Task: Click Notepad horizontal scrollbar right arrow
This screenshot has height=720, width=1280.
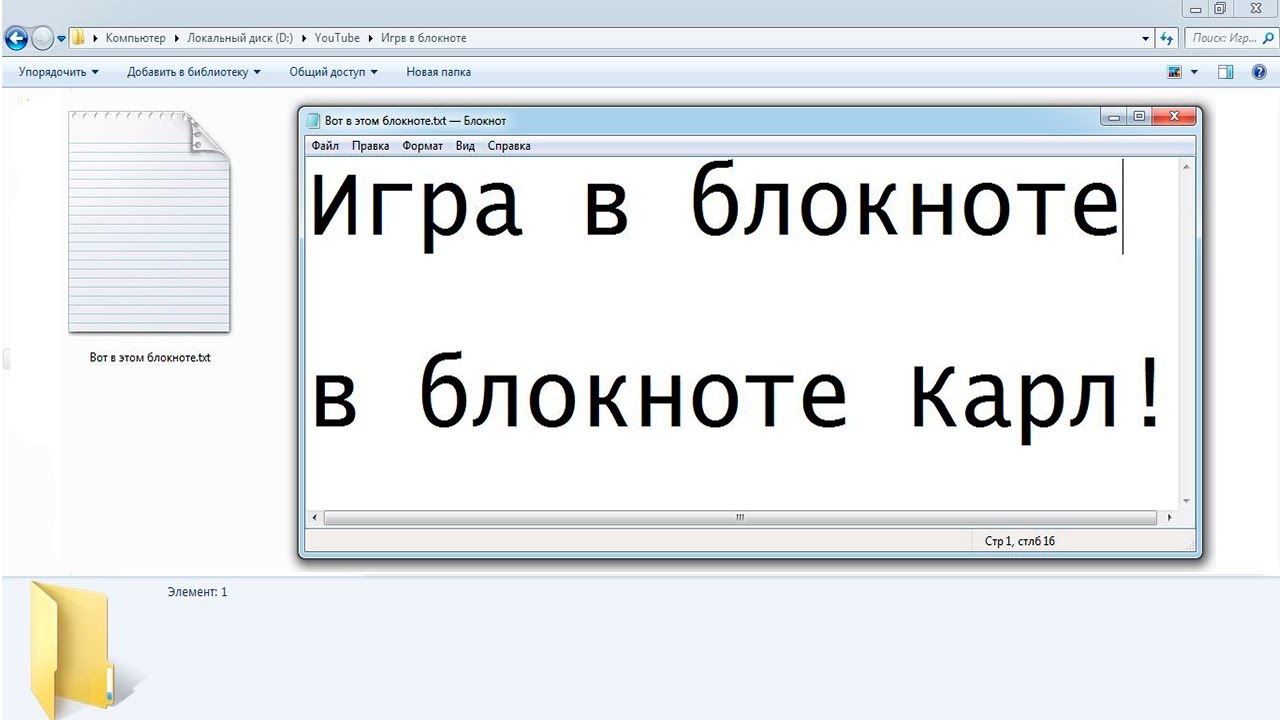Action: 1170,518
